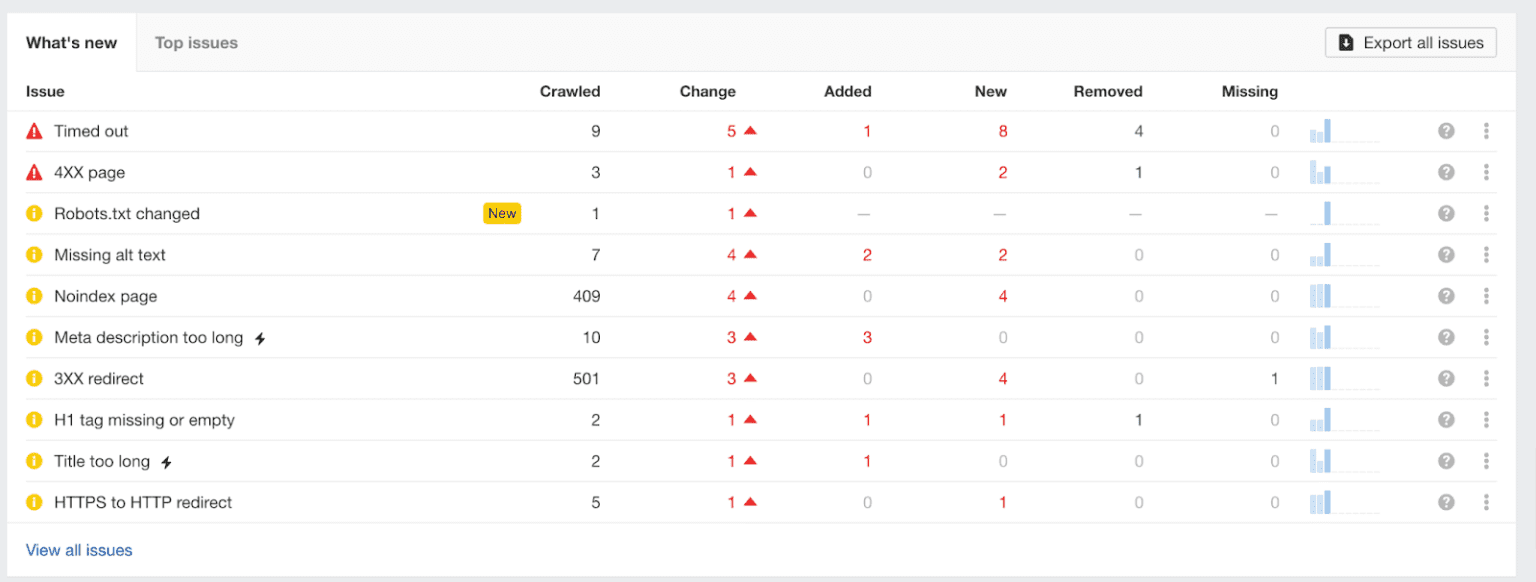
Task: Click bar chart thumbnail for 3XX redirect
Action: (x=1344, y=378)
